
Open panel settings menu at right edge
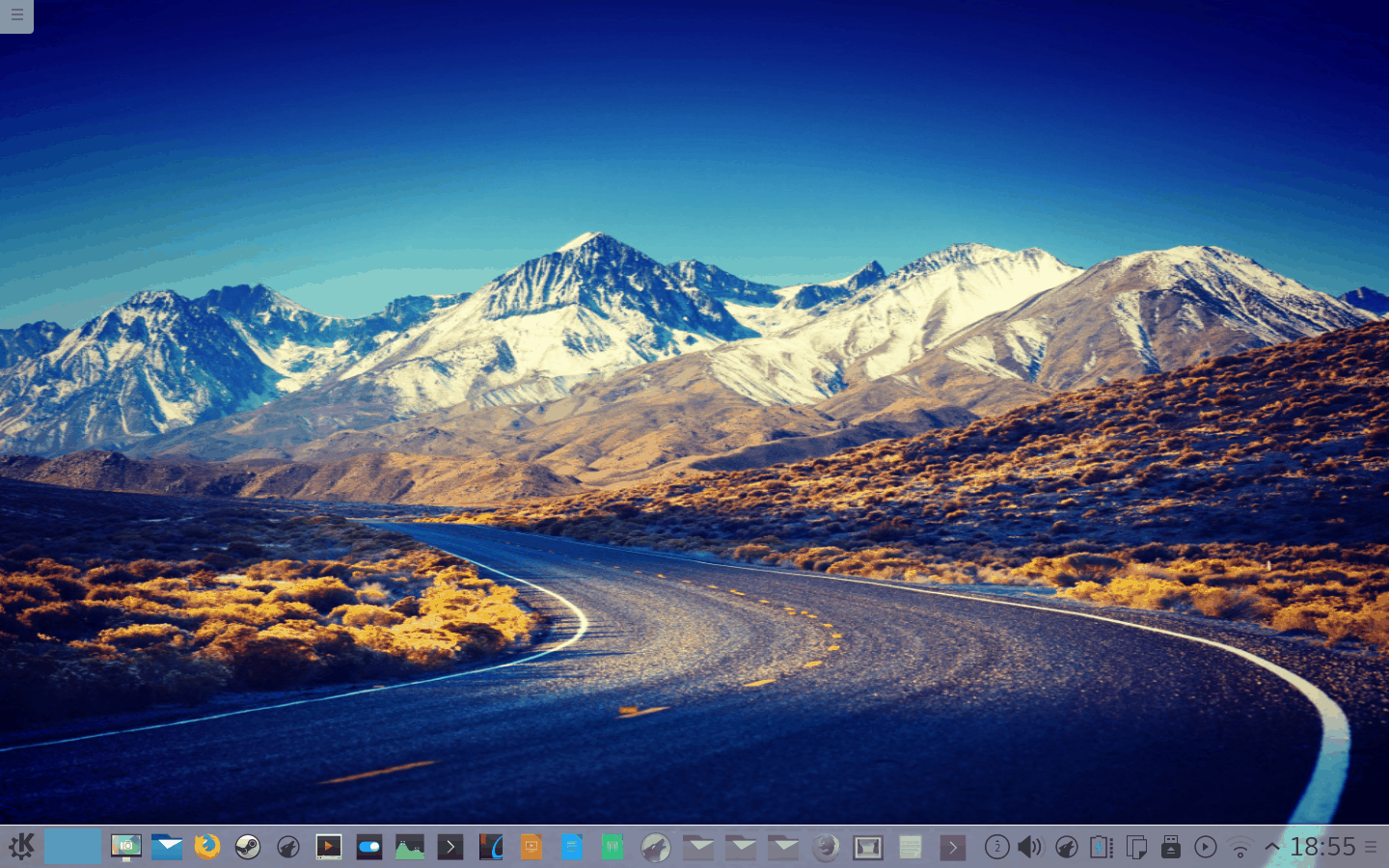[1371, 847]
